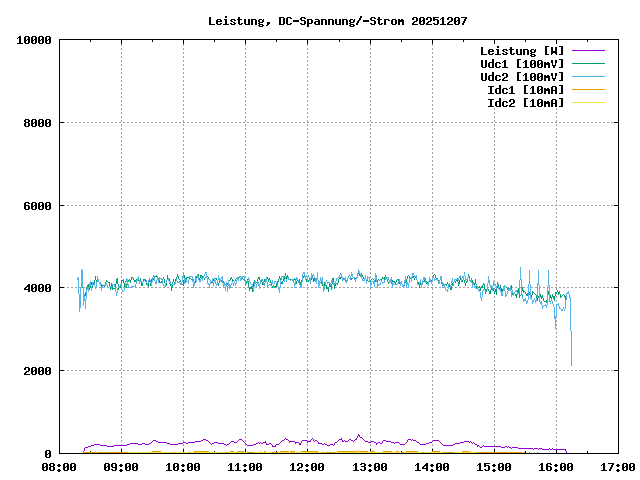
Task: Click the 4000 y-axis tick label
Action: tap(37, 288)
